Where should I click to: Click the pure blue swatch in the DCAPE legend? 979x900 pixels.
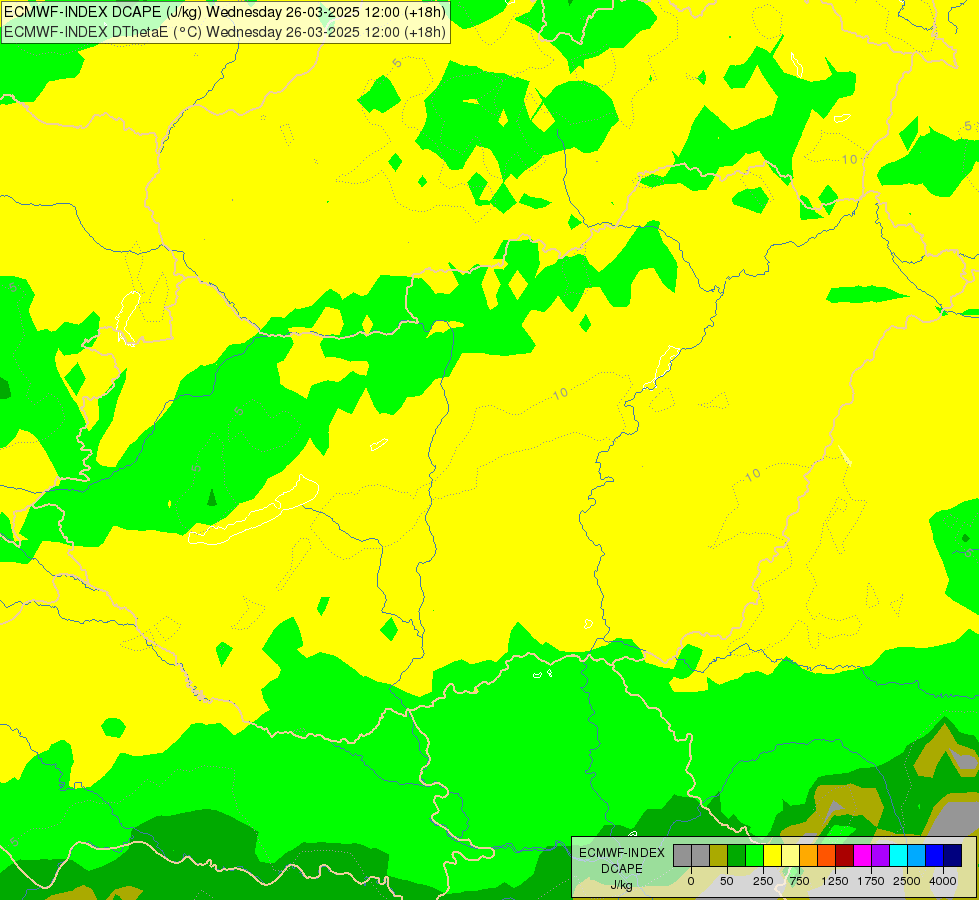[935, 856]
